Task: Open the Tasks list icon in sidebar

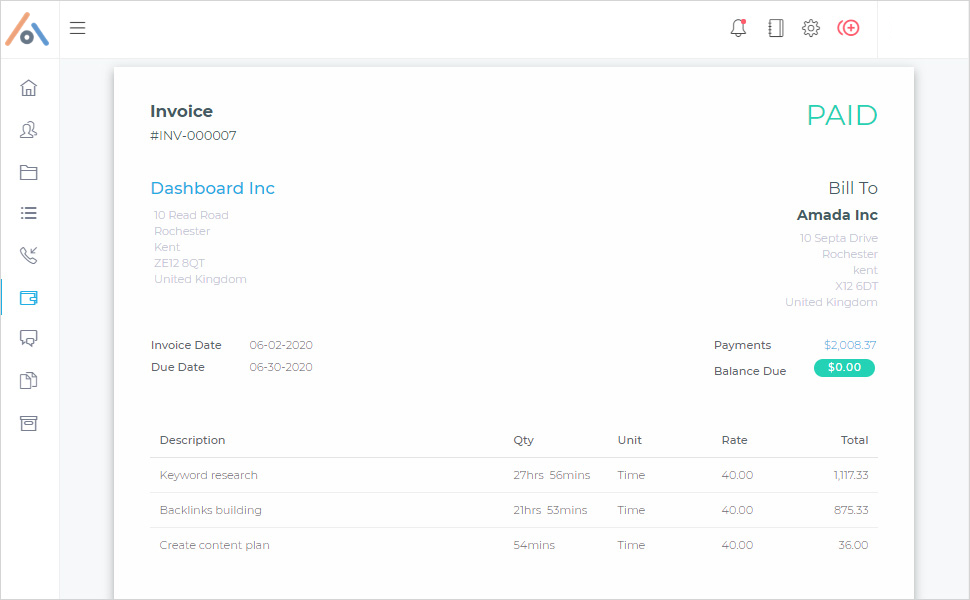Action: coord(29,213)
